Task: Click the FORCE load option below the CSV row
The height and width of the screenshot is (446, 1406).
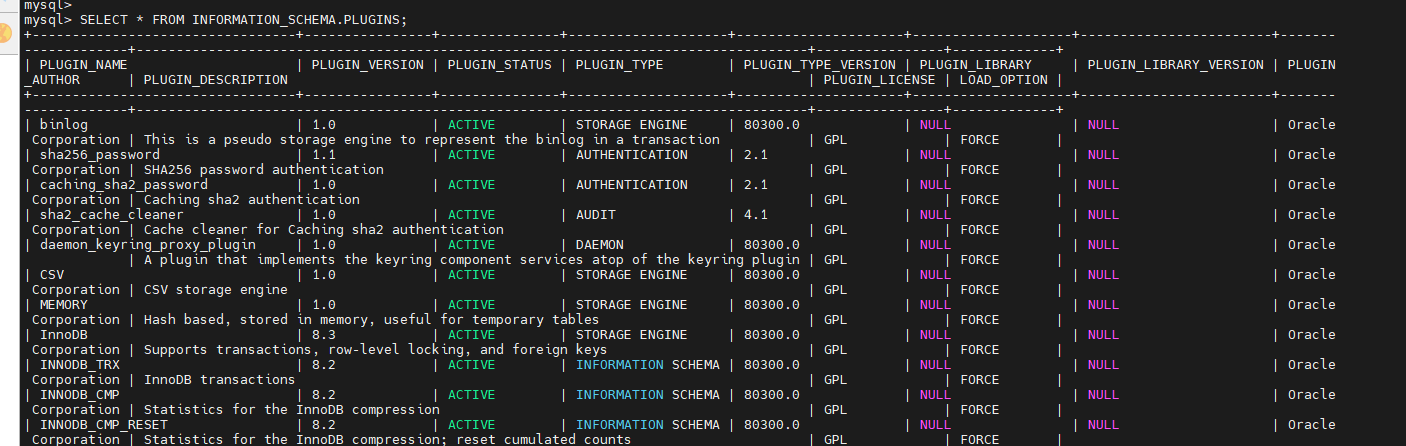Action: pos(980,290)
